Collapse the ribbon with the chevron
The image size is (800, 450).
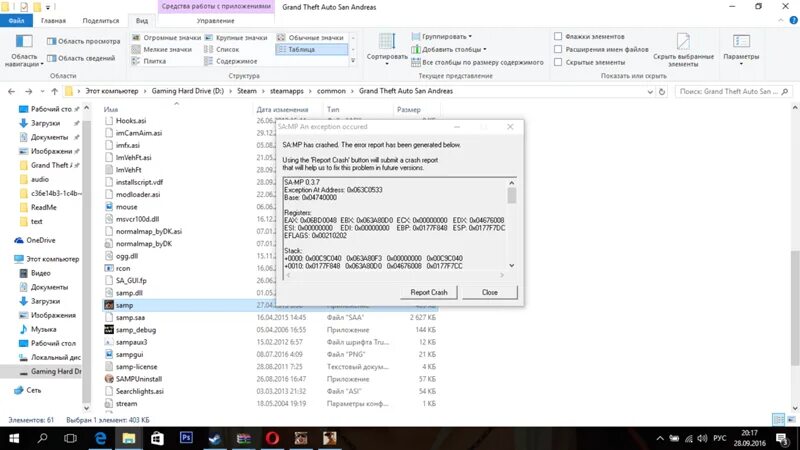(x=781, y=21)
